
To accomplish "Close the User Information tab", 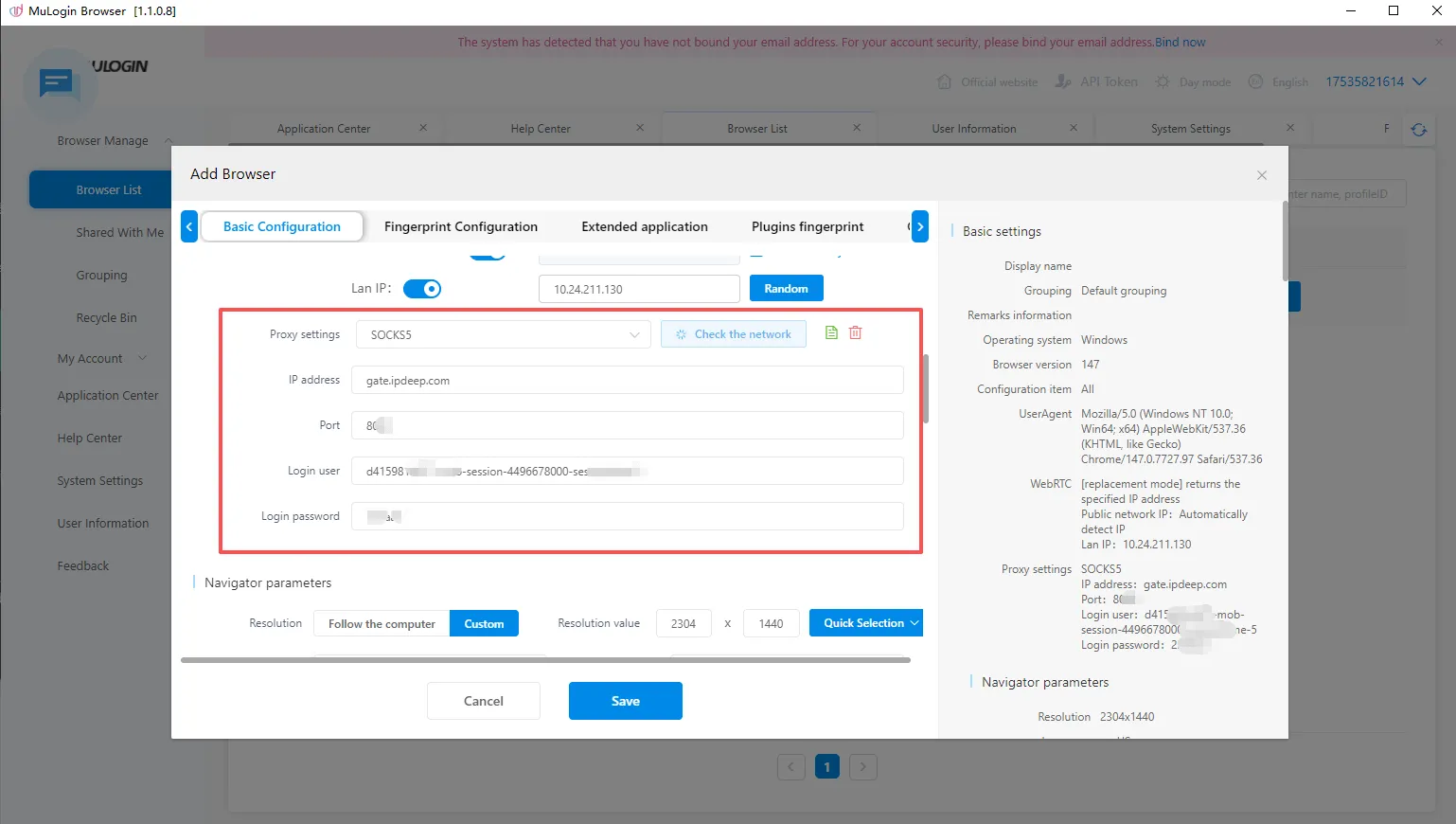I will pos(1074,128).
